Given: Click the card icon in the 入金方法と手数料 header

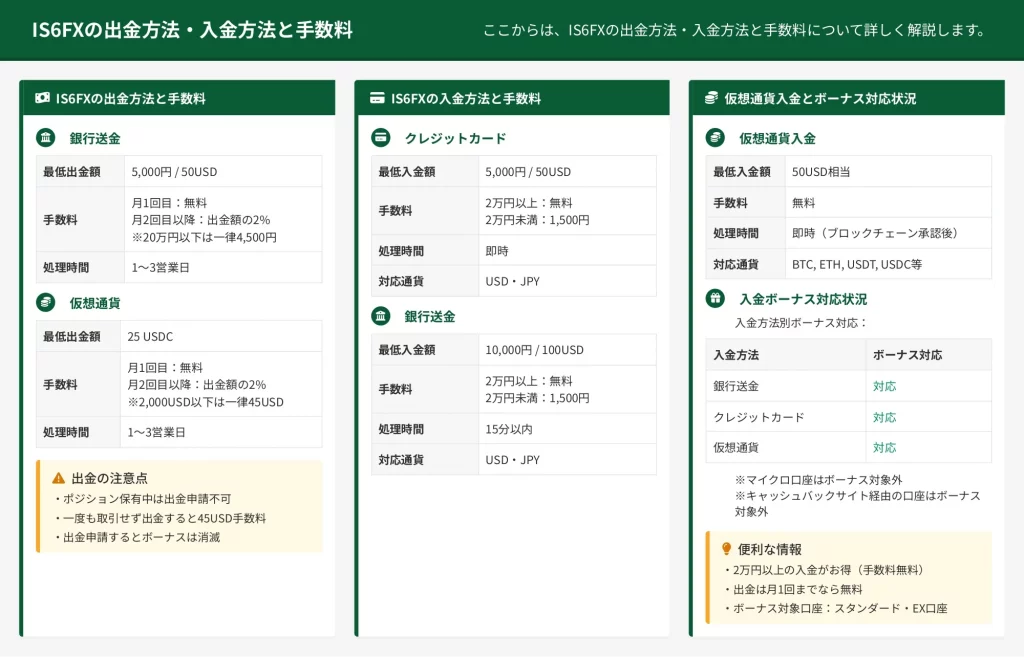Looking at the screenshot, I should pyautogui.click(x=377, y=98).
